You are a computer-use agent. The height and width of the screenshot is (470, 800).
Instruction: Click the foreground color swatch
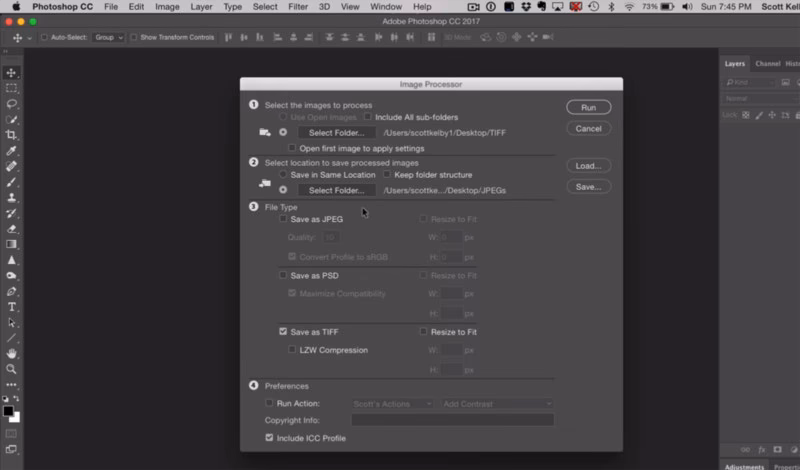(x=8, y=410)
